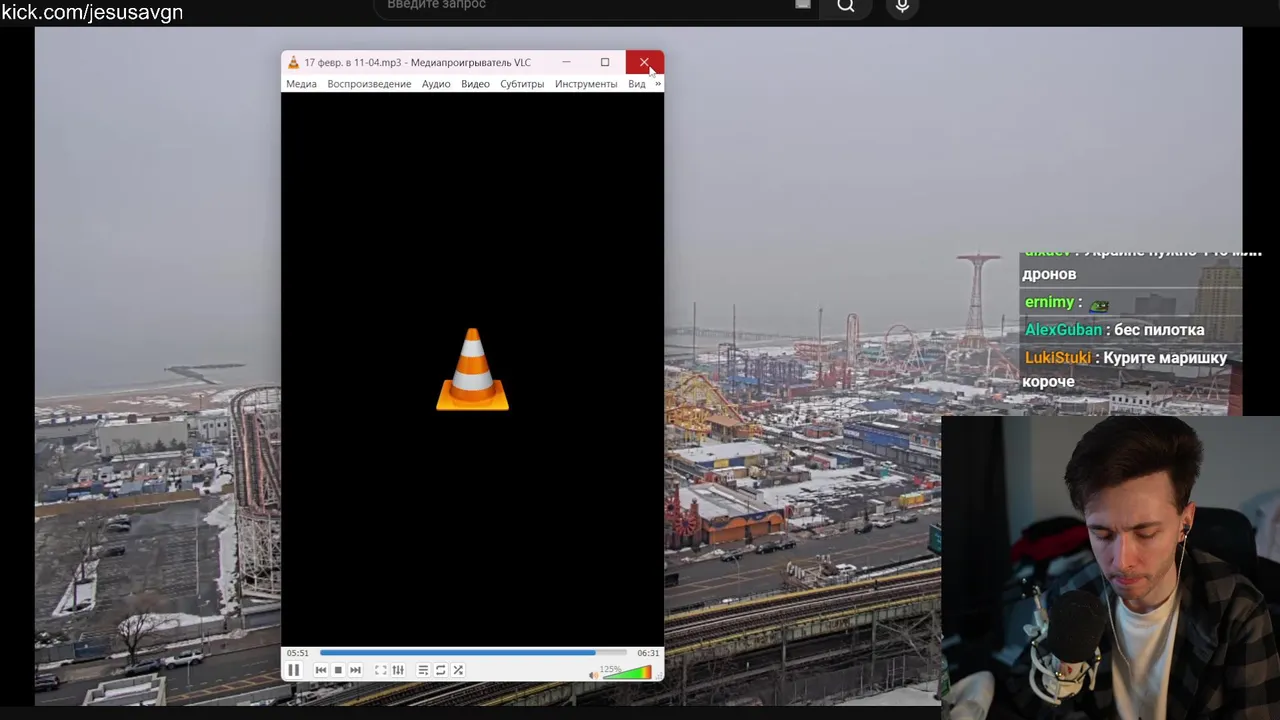Click total time 06:31 label
1280x720 pixels.
point(648,653)
